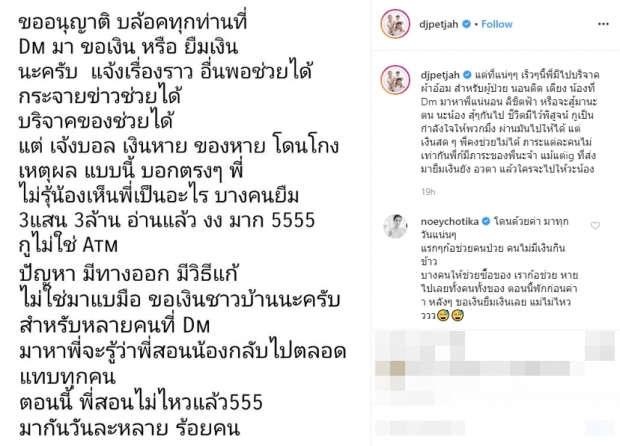Click the verified badge next to noeychotika
620x446 pixels.
[x=486, y=221]
